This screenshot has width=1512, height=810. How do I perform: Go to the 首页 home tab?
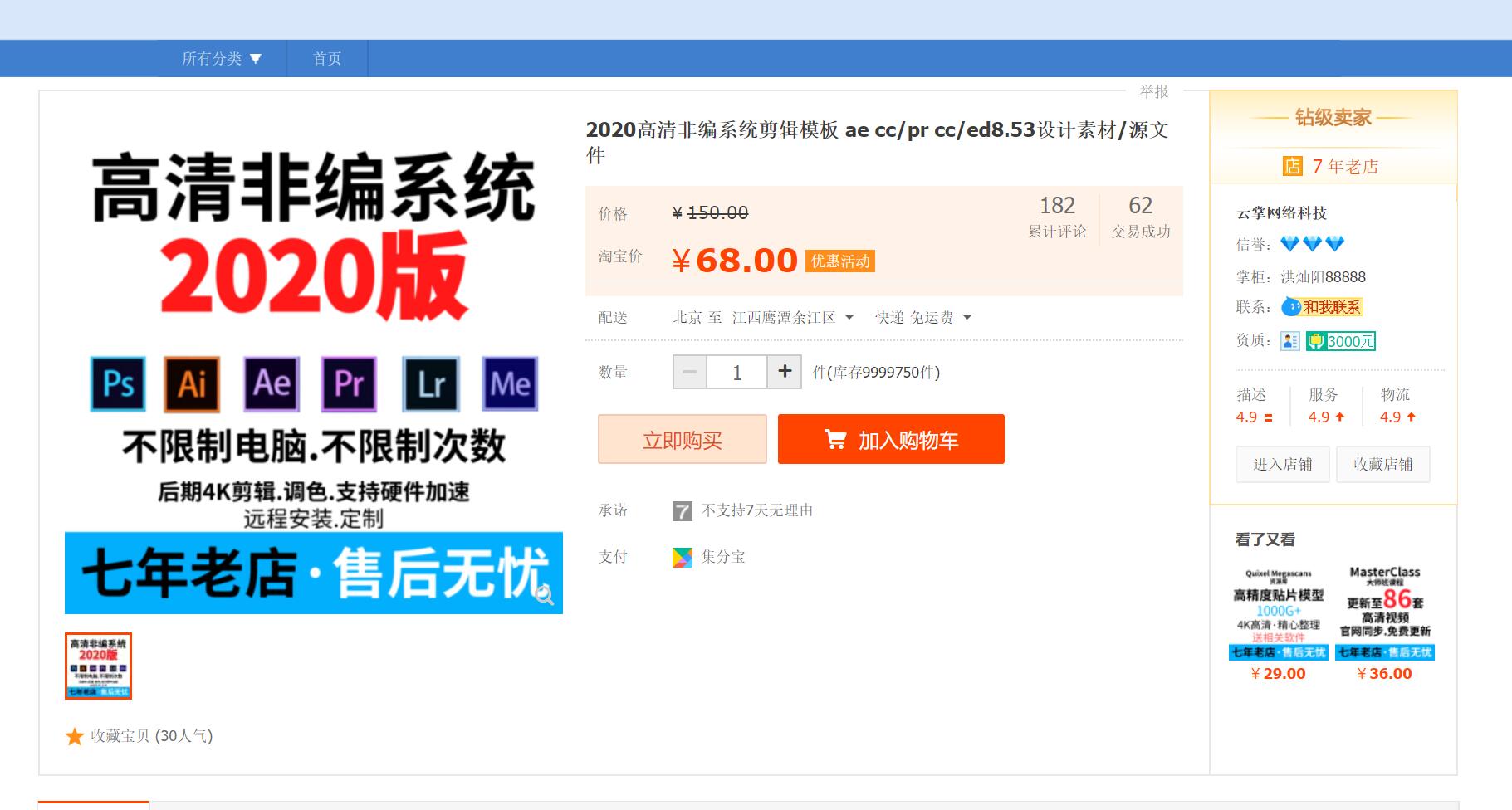(x=327, y=58)
